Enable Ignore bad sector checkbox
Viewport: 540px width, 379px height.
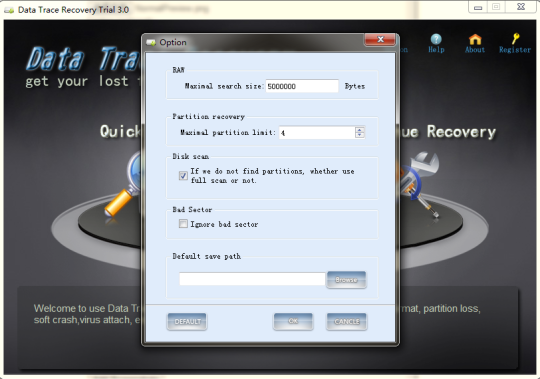183,224
